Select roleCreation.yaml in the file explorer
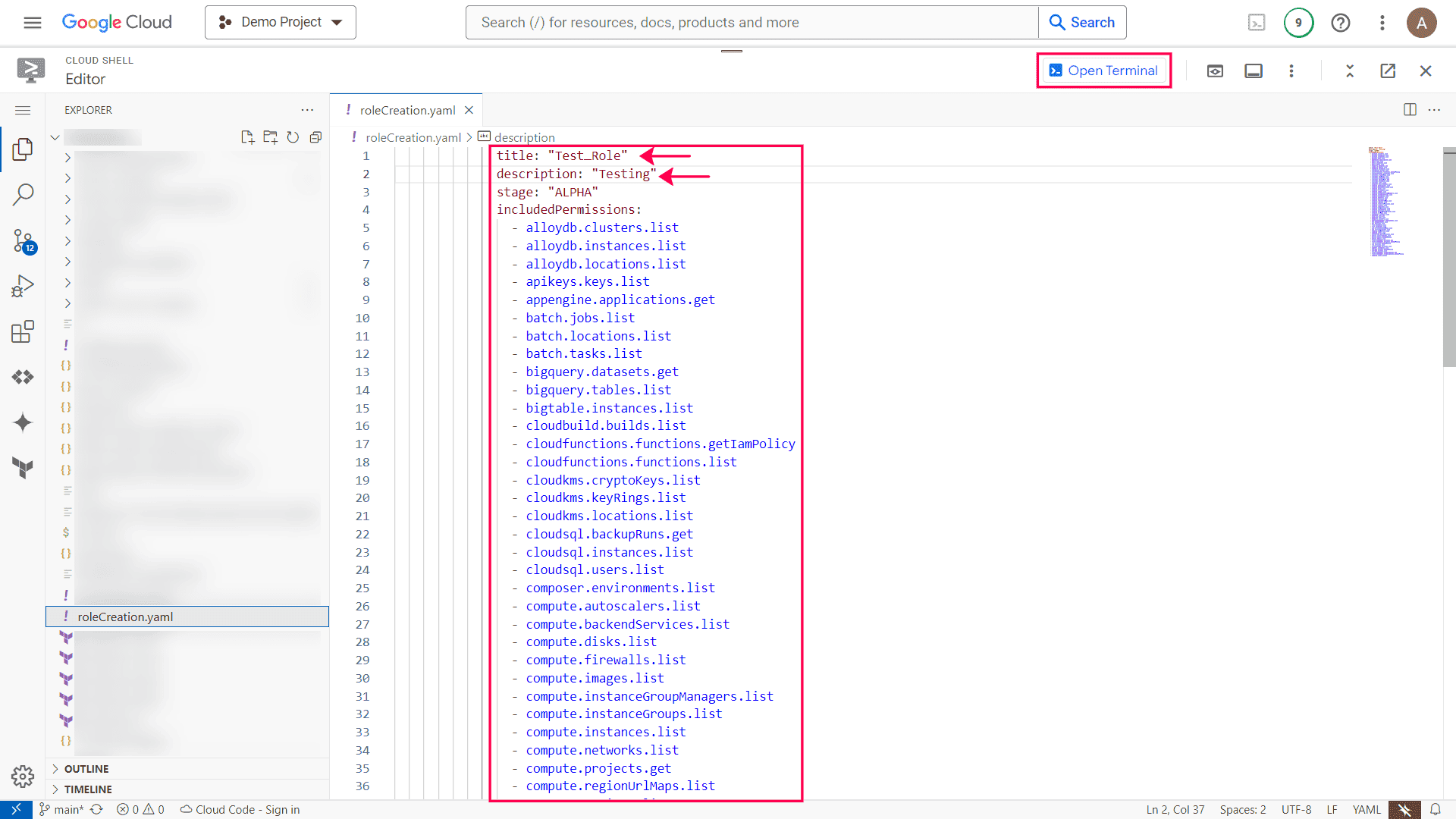 [125, 617]
